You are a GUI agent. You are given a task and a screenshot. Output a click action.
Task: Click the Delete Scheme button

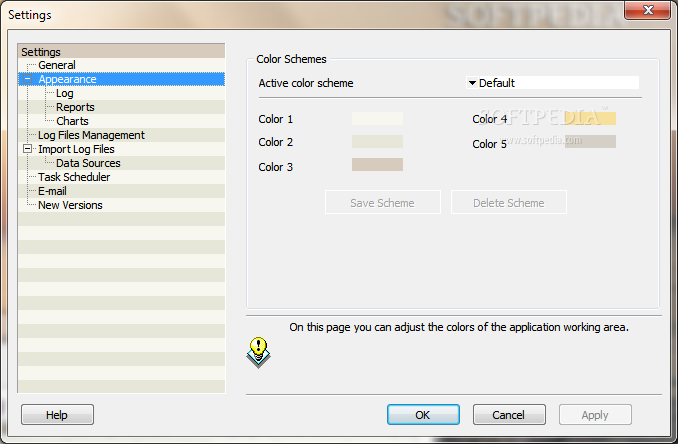point(508,202)
